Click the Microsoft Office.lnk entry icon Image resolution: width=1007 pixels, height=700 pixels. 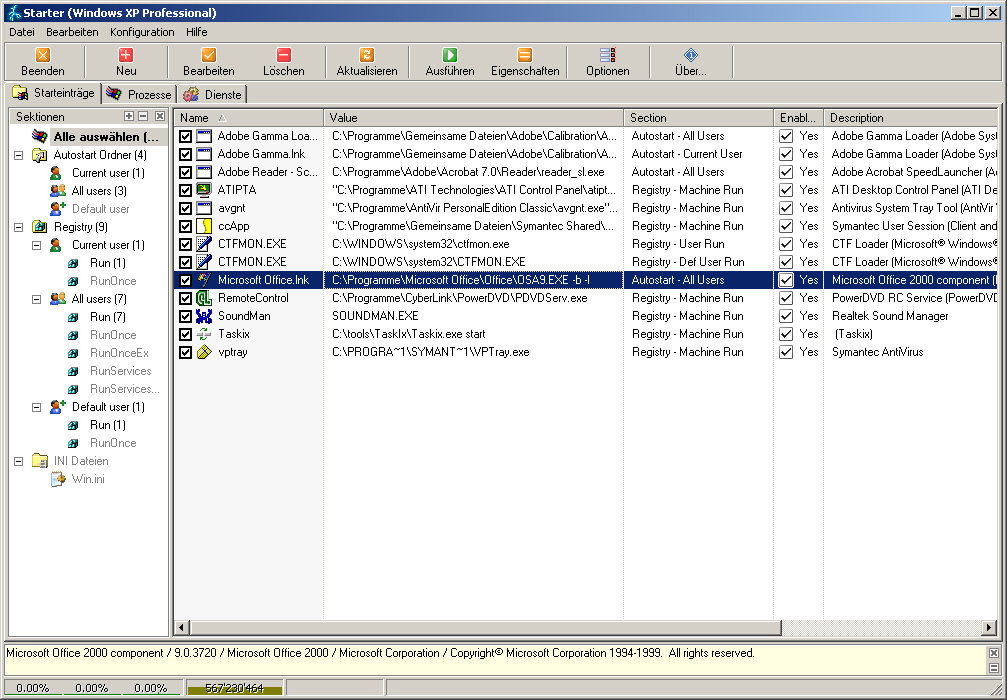pyautogui.click(x=204, y=280)
